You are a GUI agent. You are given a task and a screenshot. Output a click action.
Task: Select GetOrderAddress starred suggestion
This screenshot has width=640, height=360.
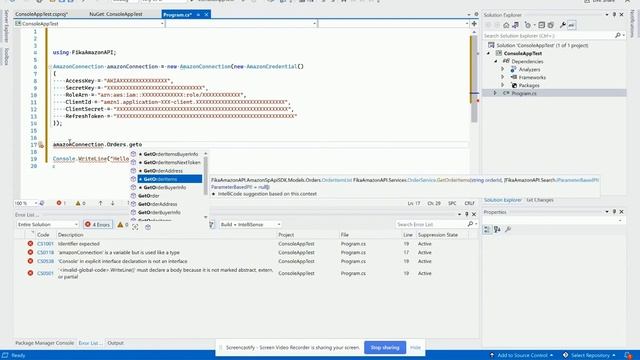click(163, 171)
